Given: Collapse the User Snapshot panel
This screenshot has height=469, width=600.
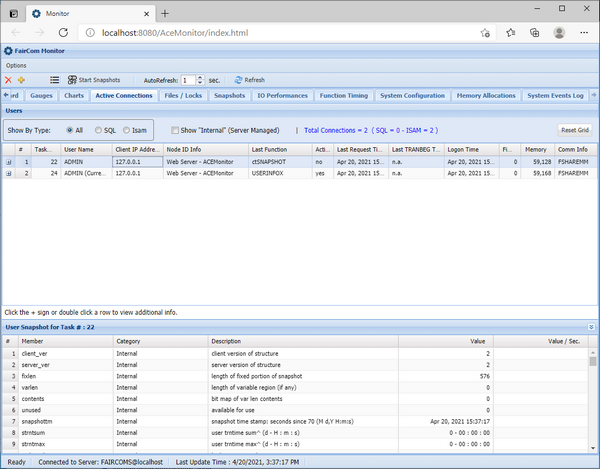Looking at the screenshot, I should (591, 327).
